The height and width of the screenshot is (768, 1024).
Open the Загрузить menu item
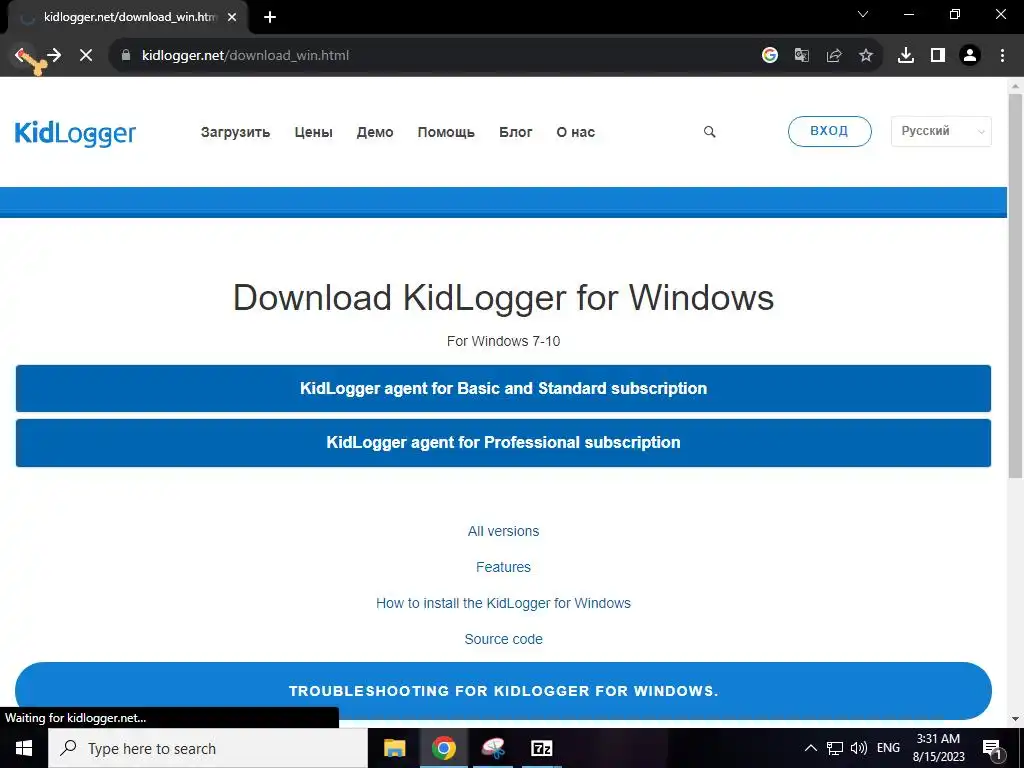pyautogui.click(x=235, y=132)
